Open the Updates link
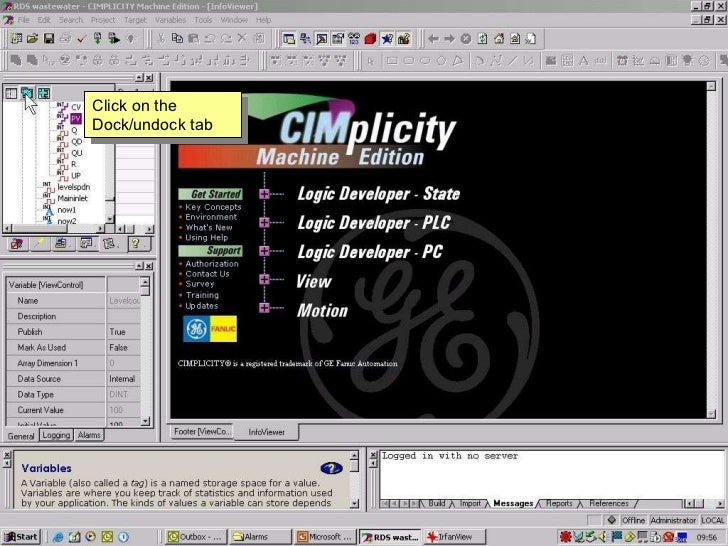 pyautogui.click(x=202, y=306)
